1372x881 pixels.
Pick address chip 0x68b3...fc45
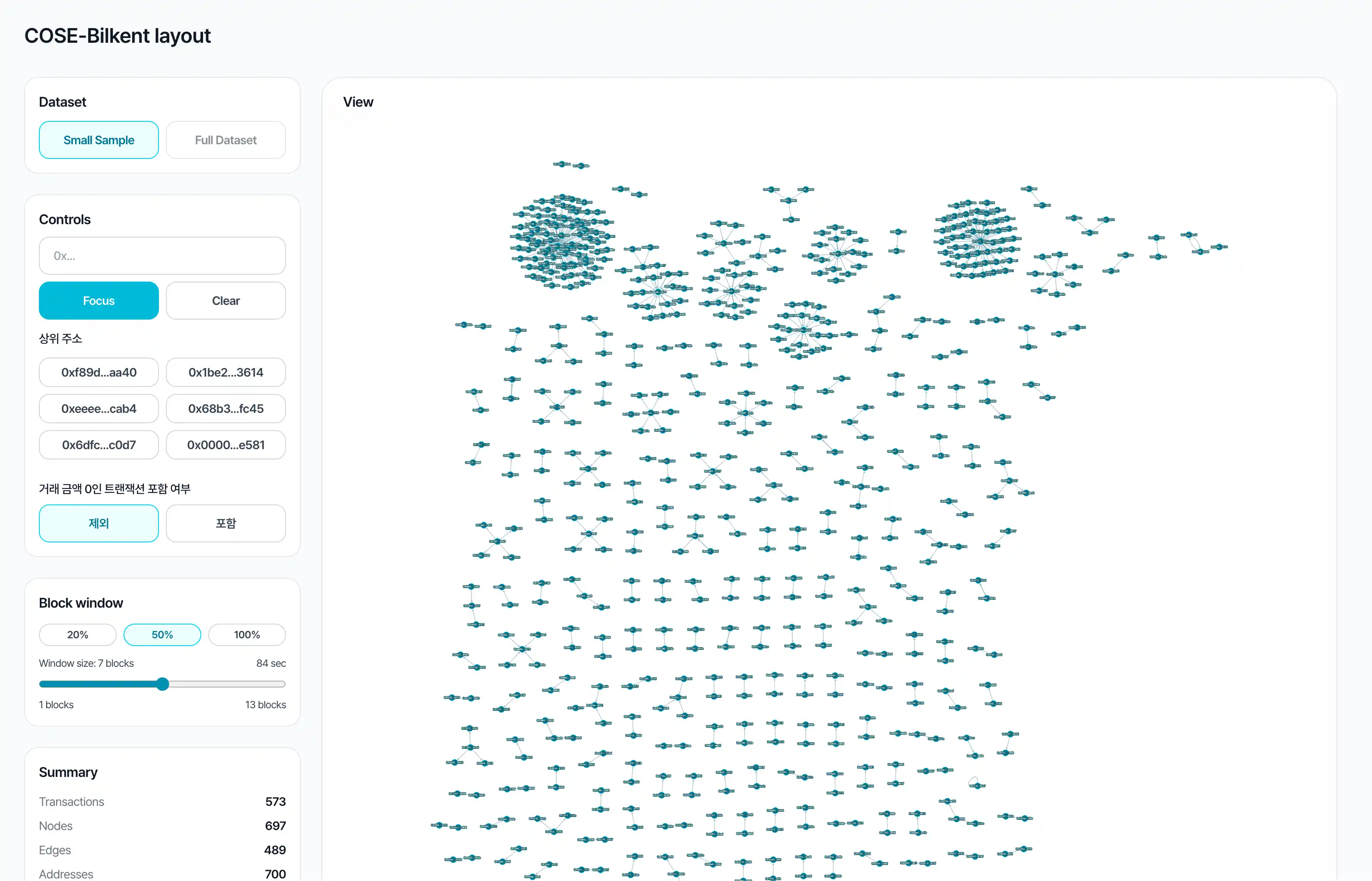coord(225,409)
